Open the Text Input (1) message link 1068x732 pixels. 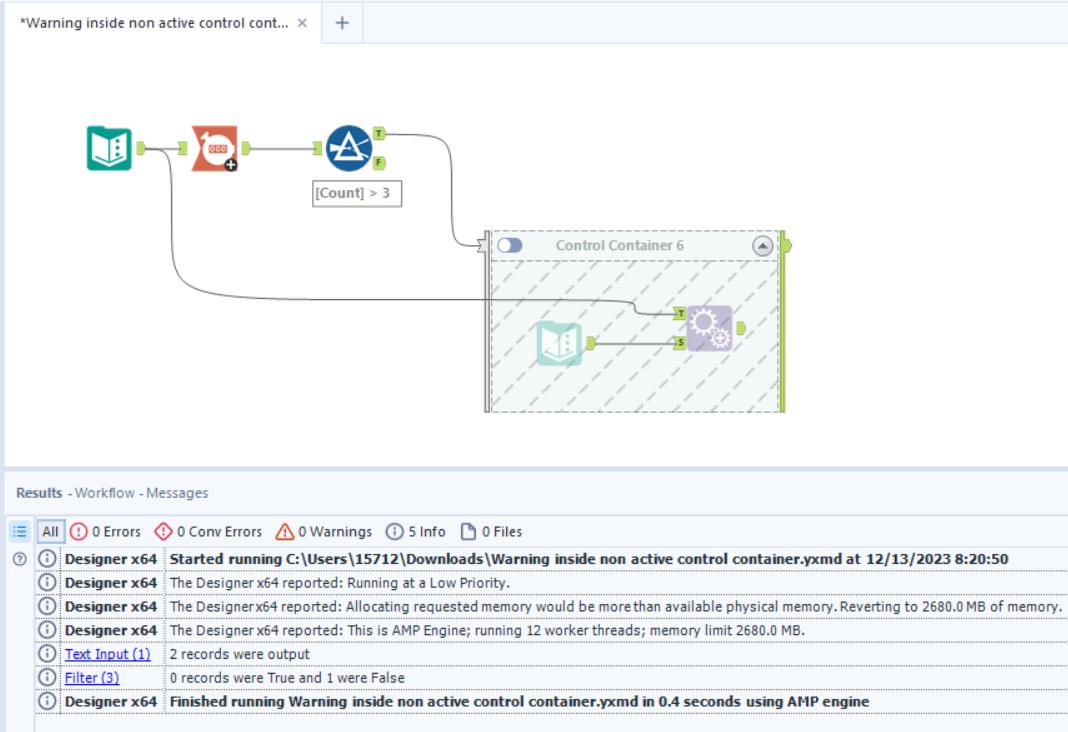coord(107,654)
